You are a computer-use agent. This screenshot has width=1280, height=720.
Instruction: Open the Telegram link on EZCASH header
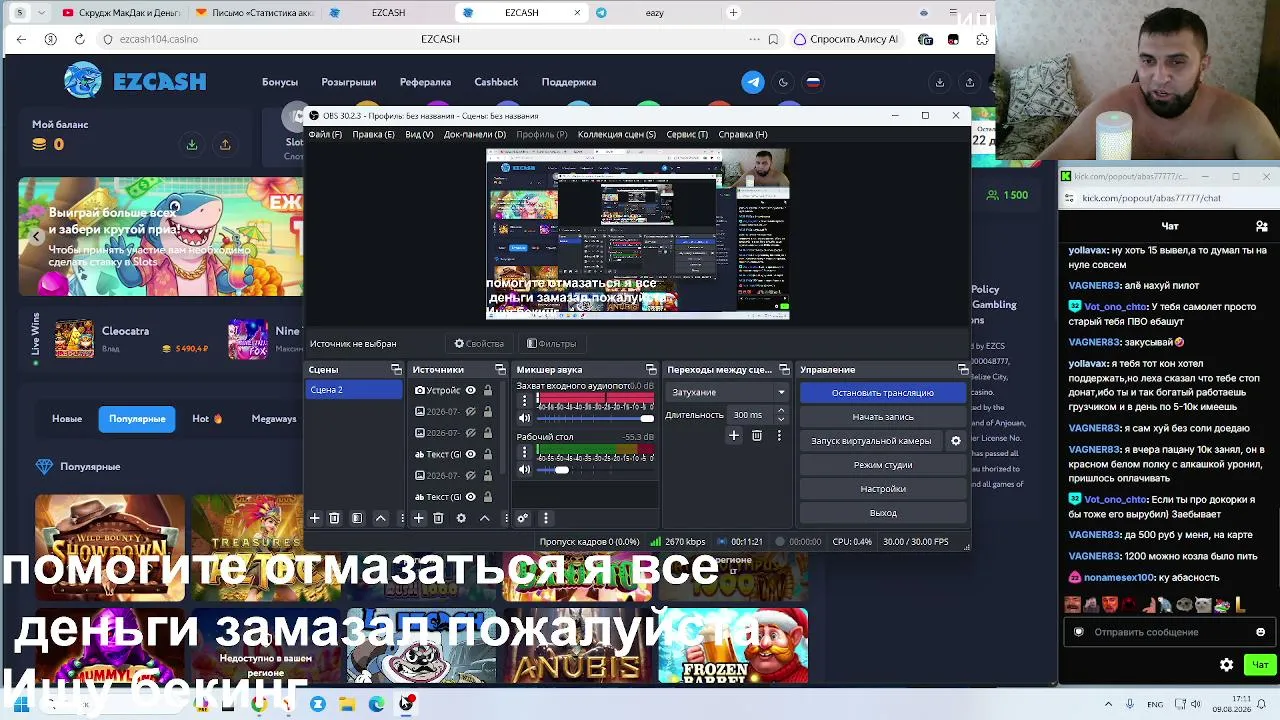[753, 82]
